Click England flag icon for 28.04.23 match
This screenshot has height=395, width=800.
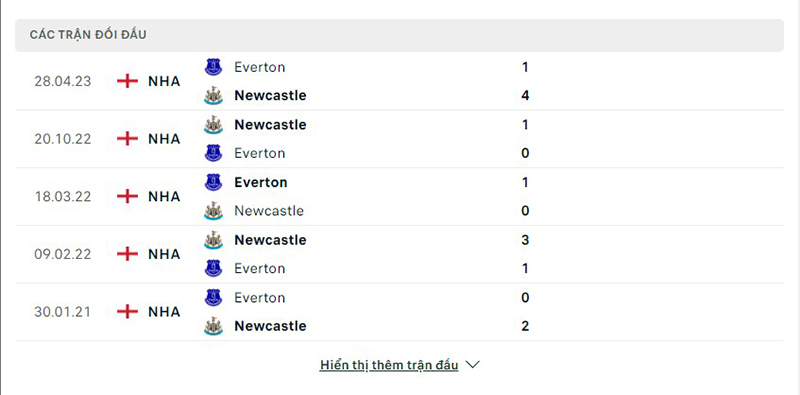click(128, 81)
